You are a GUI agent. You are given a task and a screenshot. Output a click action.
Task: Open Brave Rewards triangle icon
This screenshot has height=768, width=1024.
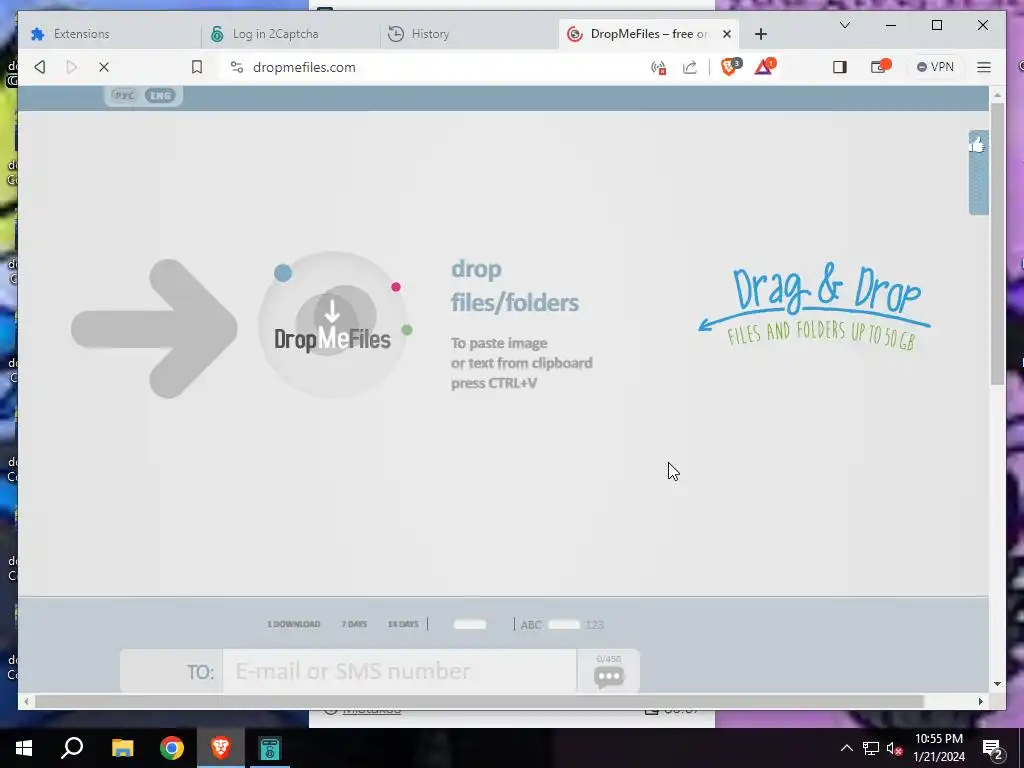764,67
